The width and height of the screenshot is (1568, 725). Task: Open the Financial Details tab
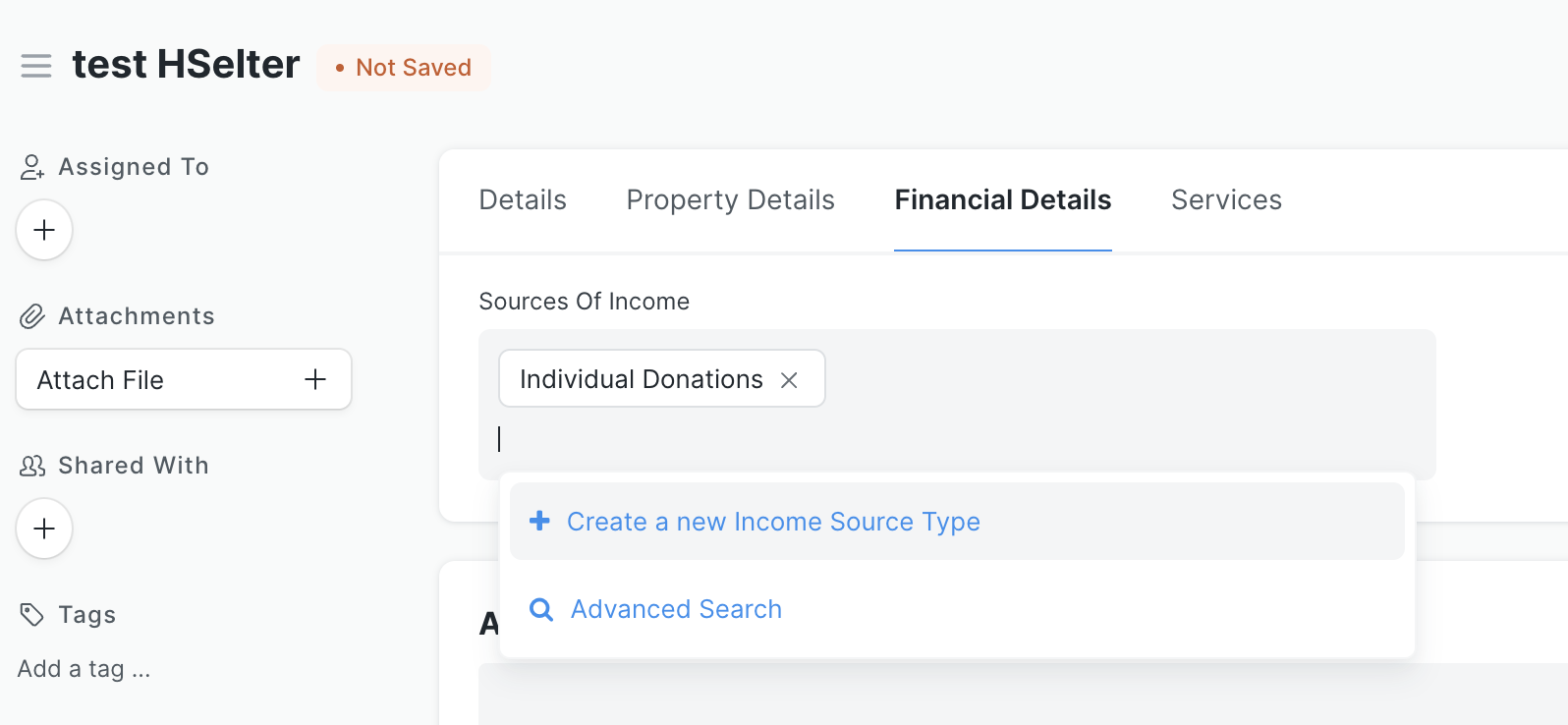[x=1001, y=199]
